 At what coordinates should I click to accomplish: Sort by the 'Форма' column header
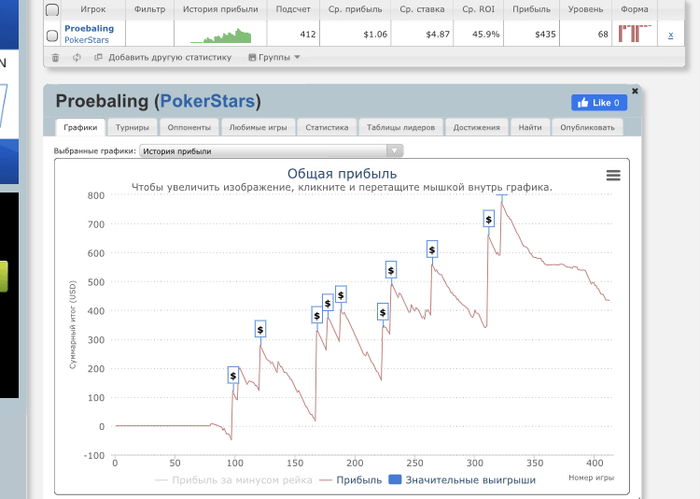[x=634, y=9]
